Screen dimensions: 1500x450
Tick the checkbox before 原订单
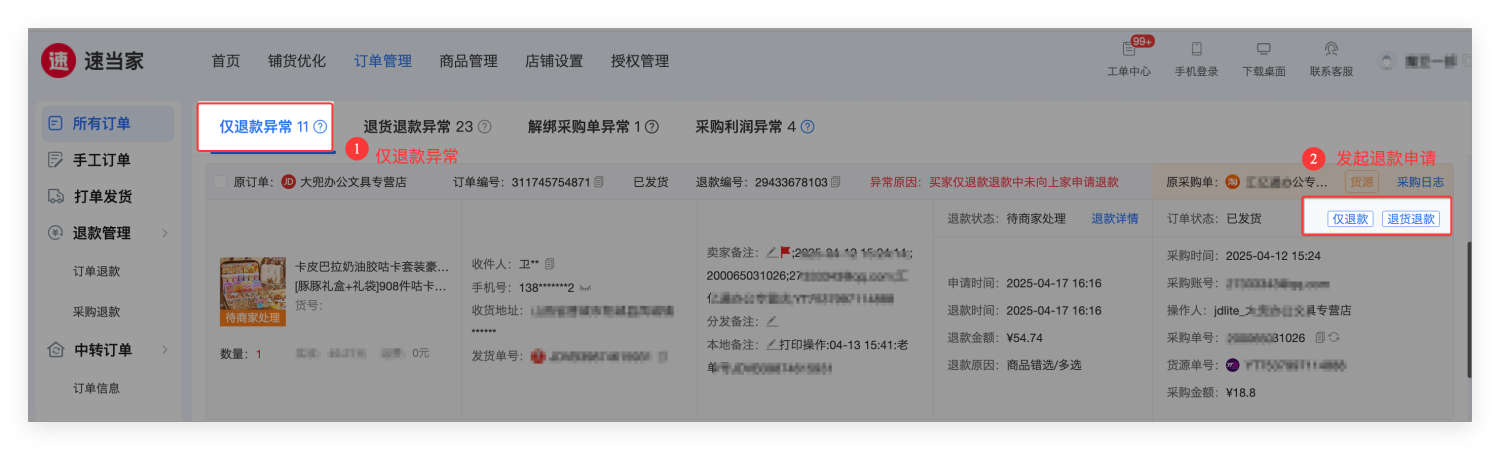pyautogui.click(x=220, y=182)
